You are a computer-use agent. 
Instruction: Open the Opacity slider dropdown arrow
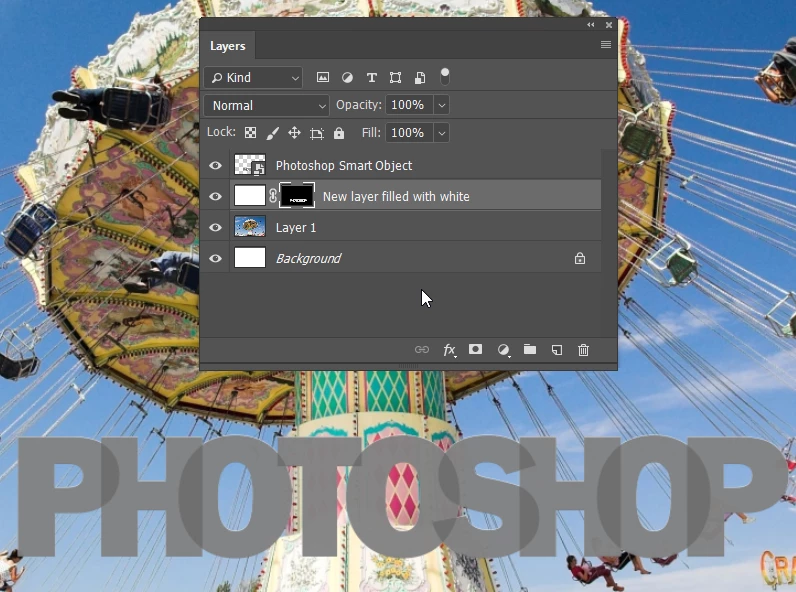click(x=442, y=105)
